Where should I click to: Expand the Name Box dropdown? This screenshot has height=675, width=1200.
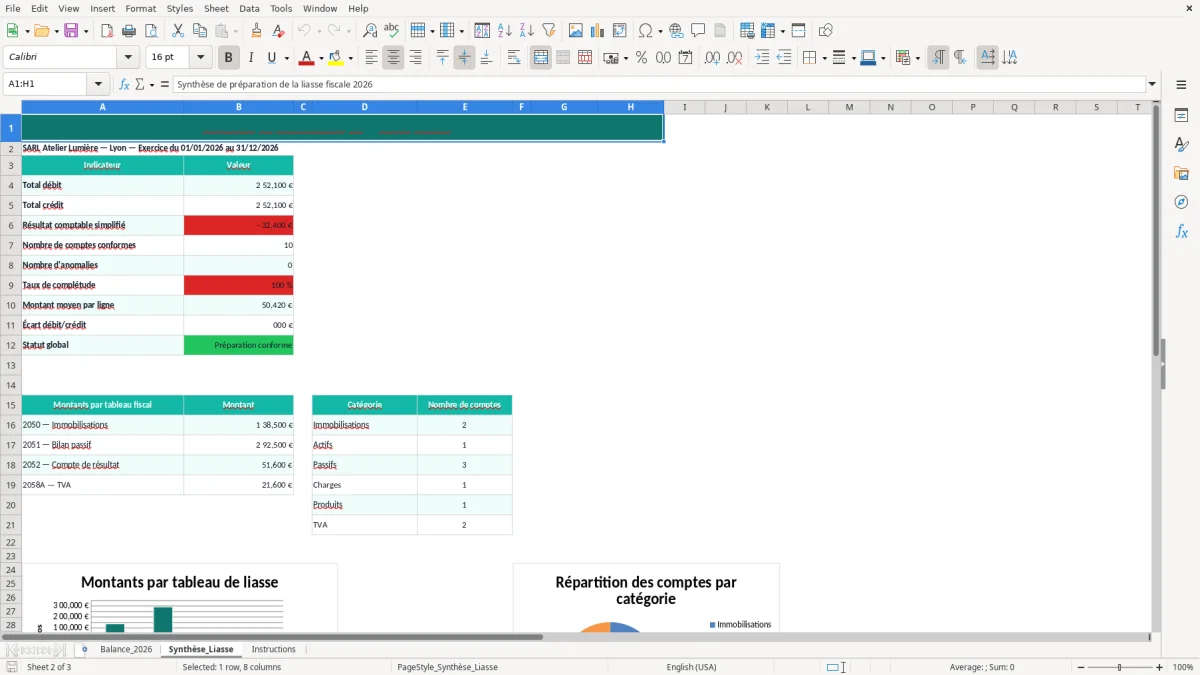pos(98,85)
